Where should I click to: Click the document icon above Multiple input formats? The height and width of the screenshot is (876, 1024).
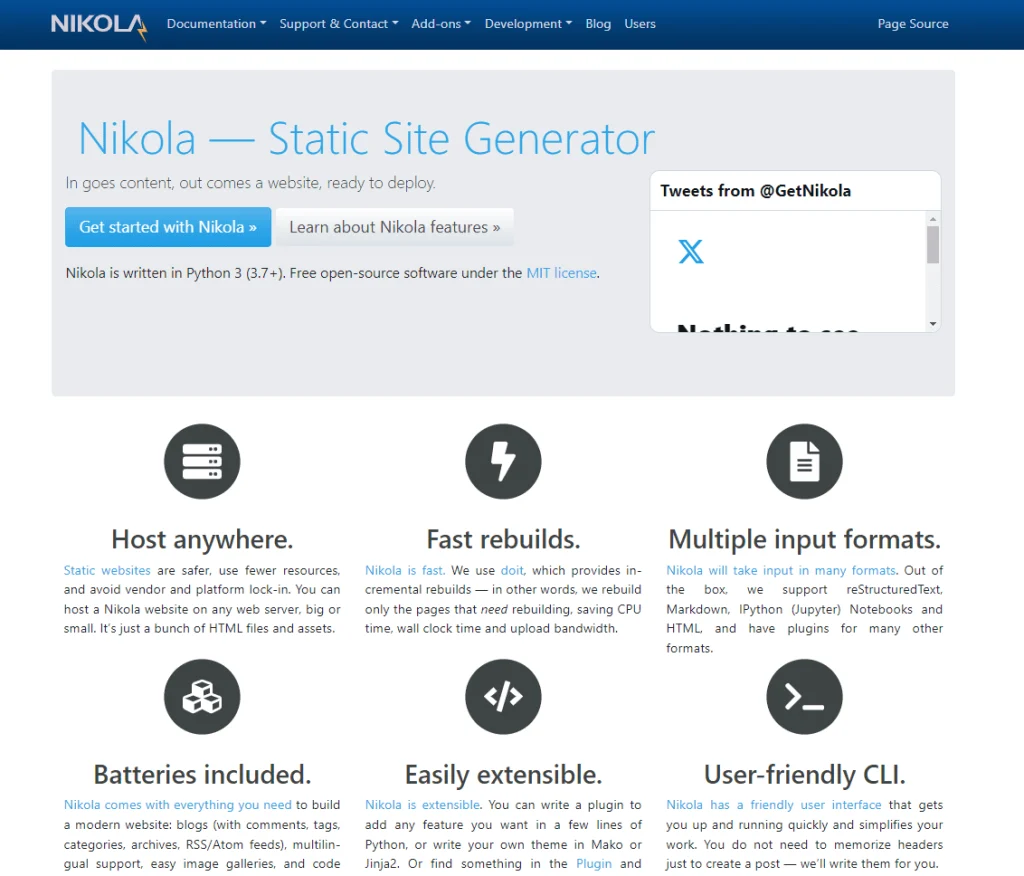[804, 461]
